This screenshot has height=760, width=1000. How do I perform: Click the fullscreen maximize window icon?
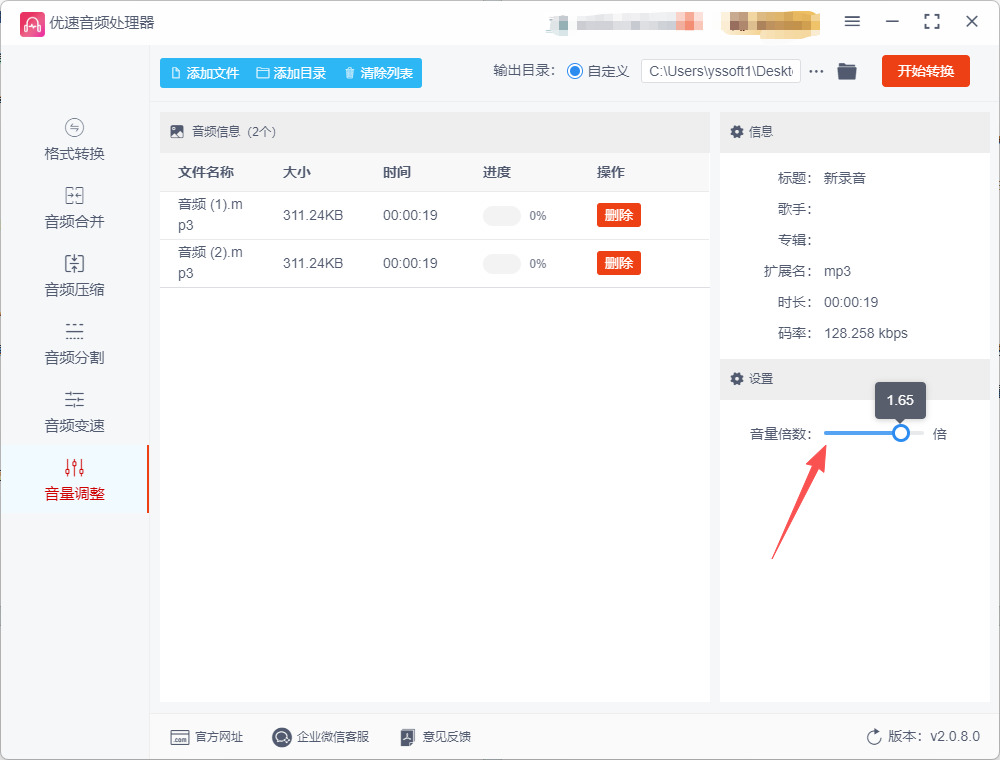(932, 22)
